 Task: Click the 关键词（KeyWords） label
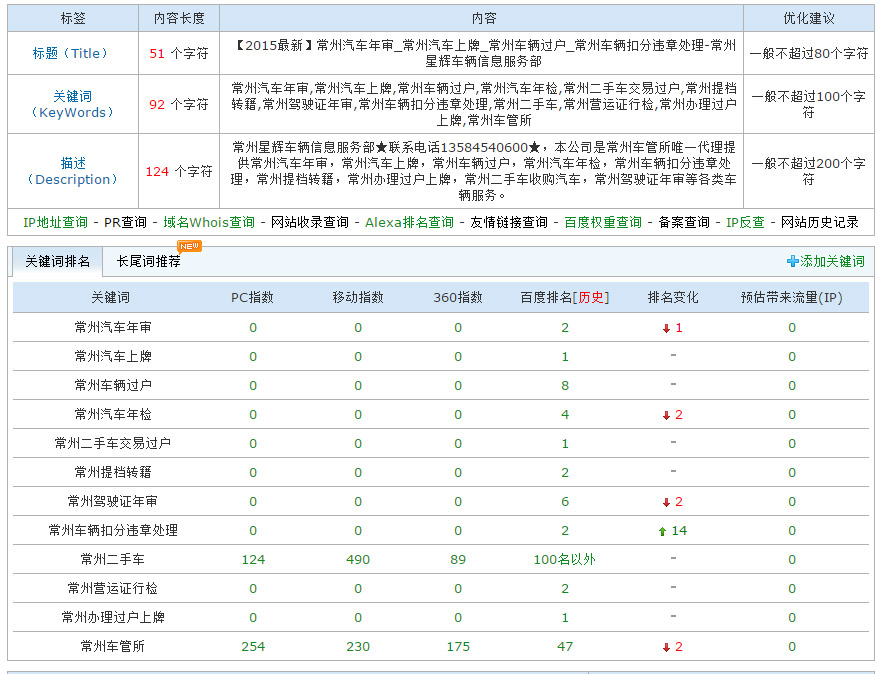click(72, 104)
